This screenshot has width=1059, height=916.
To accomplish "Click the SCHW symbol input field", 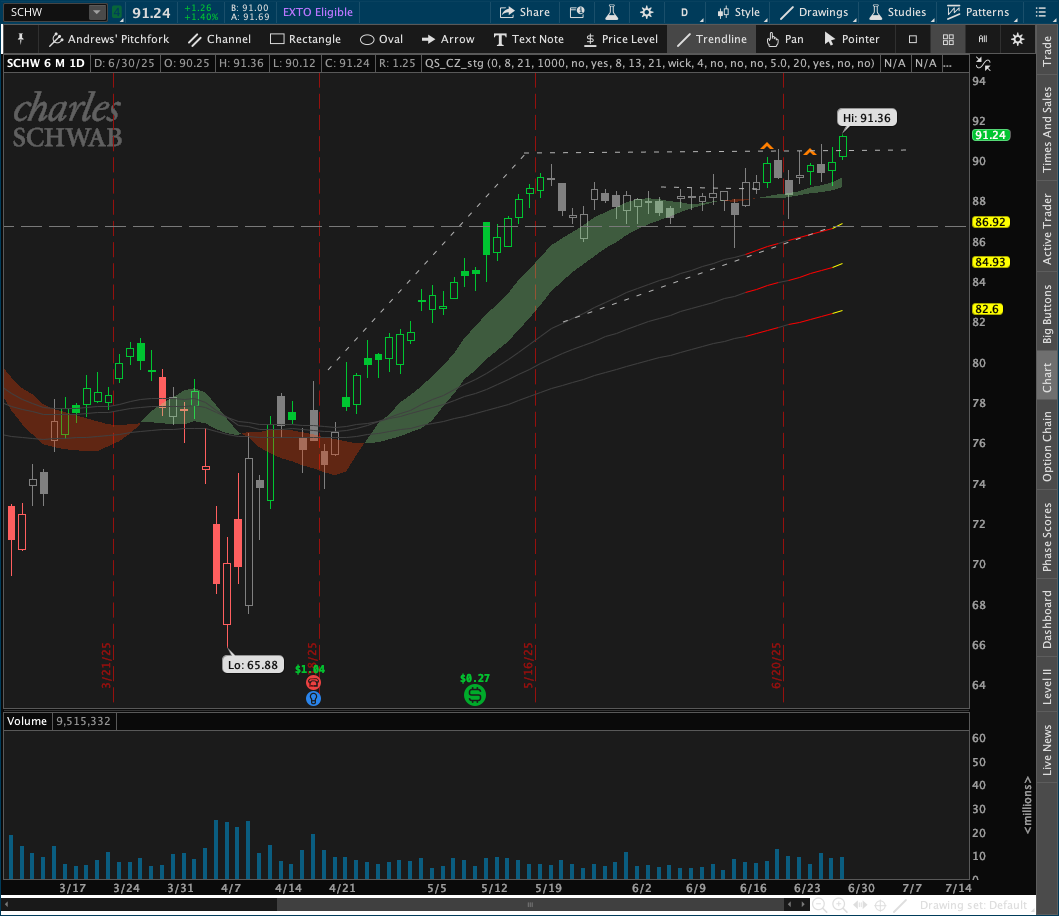I will tap(46, 12).
